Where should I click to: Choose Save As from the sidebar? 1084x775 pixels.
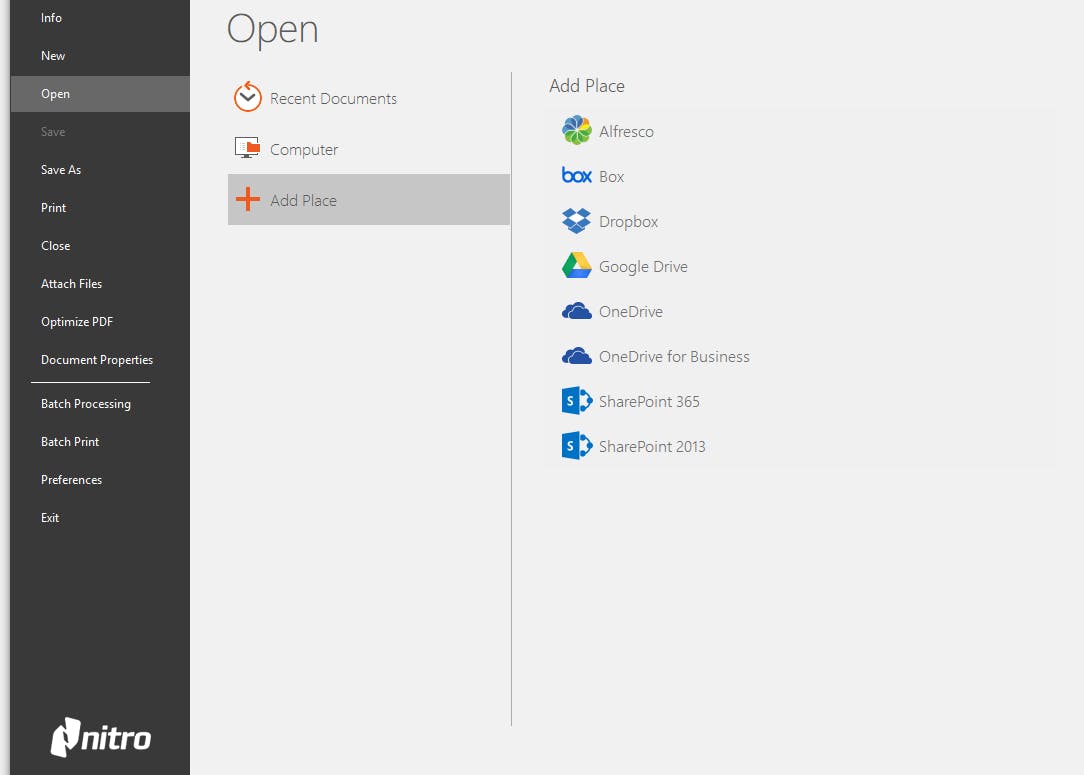coord(61,170)
